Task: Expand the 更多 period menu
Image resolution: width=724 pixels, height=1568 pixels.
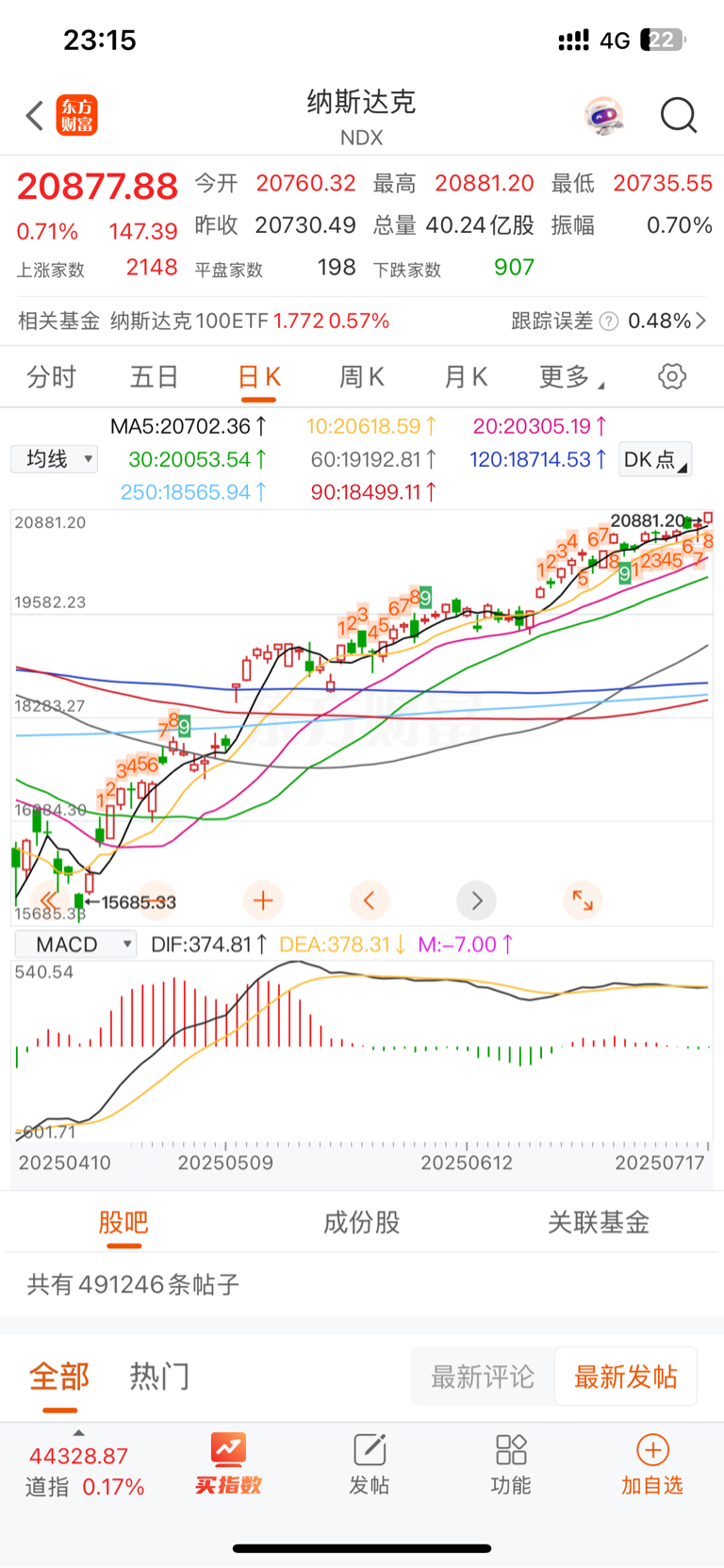Action: click(571, 377)
